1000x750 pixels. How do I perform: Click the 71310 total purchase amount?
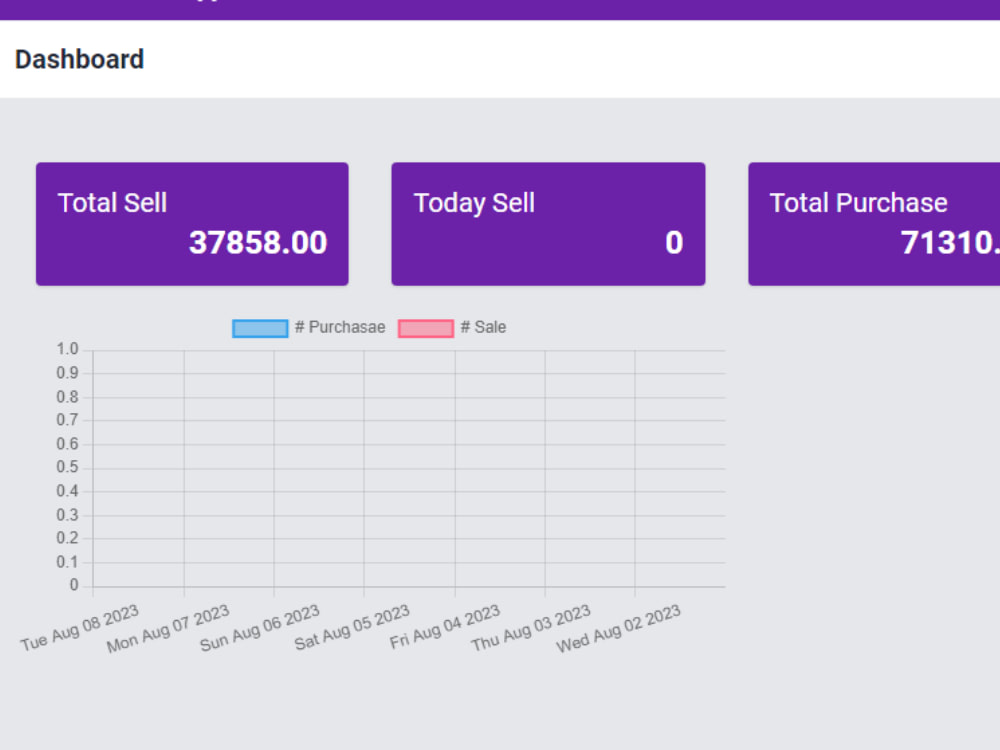[x=950, y=242]
